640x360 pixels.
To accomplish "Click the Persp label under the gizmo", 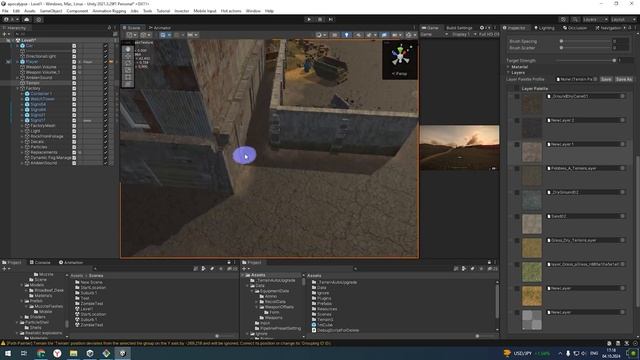I will (400, 74).
